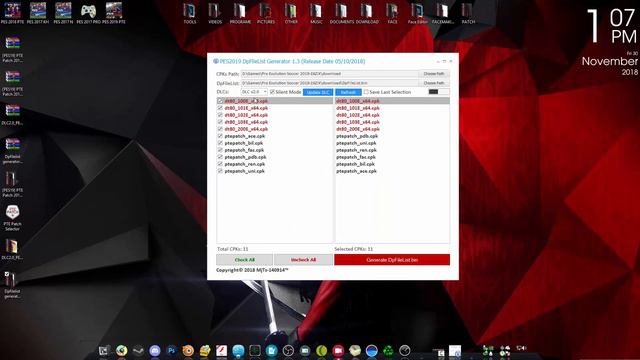The width and height of the screenshot is (640, 360).
Task: Click Uncheck All button
Action: 303,260
